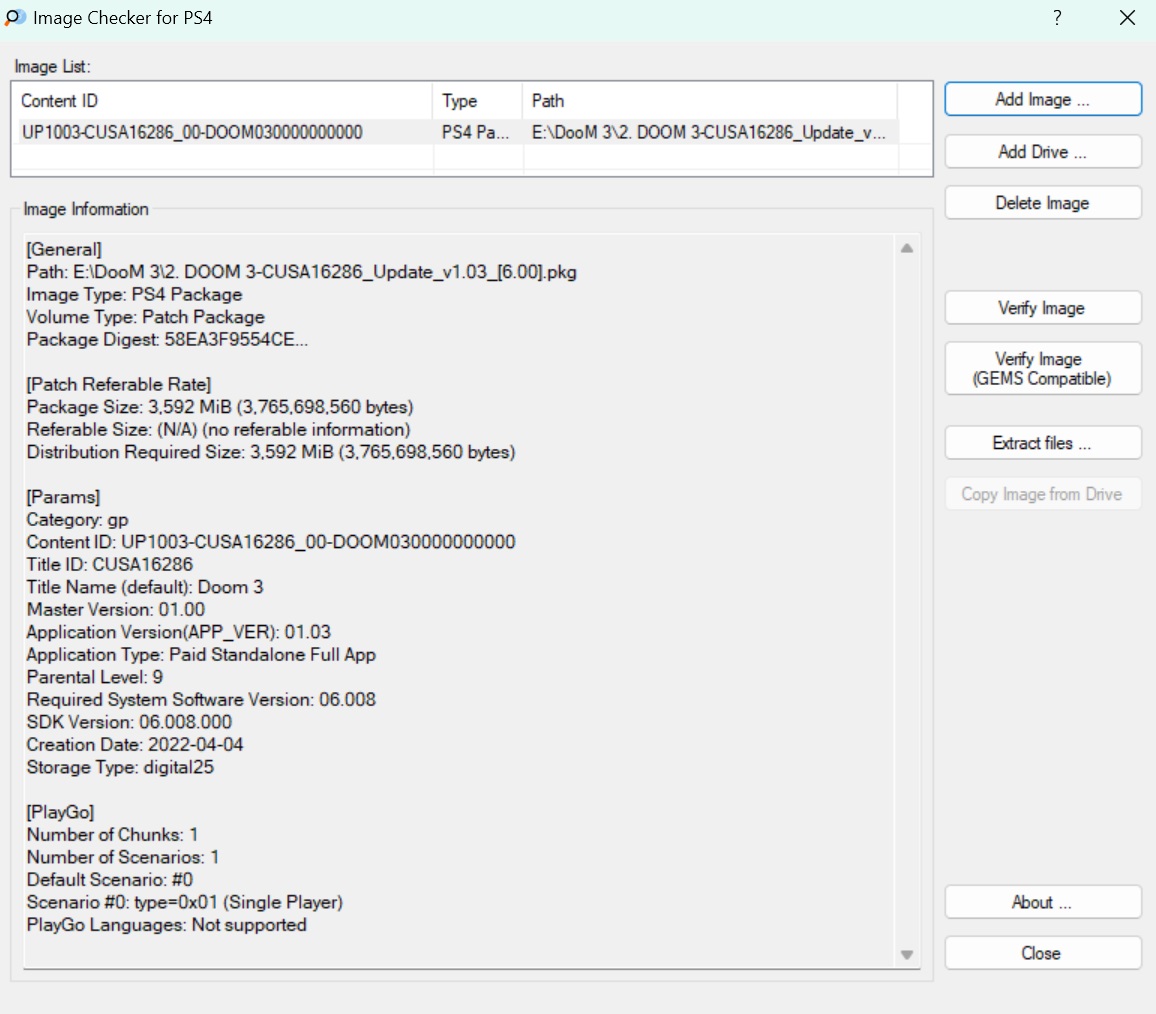The image size is (1156, 1014).
Task: Start the plain Verify Image check
Action: (1042, 308)
